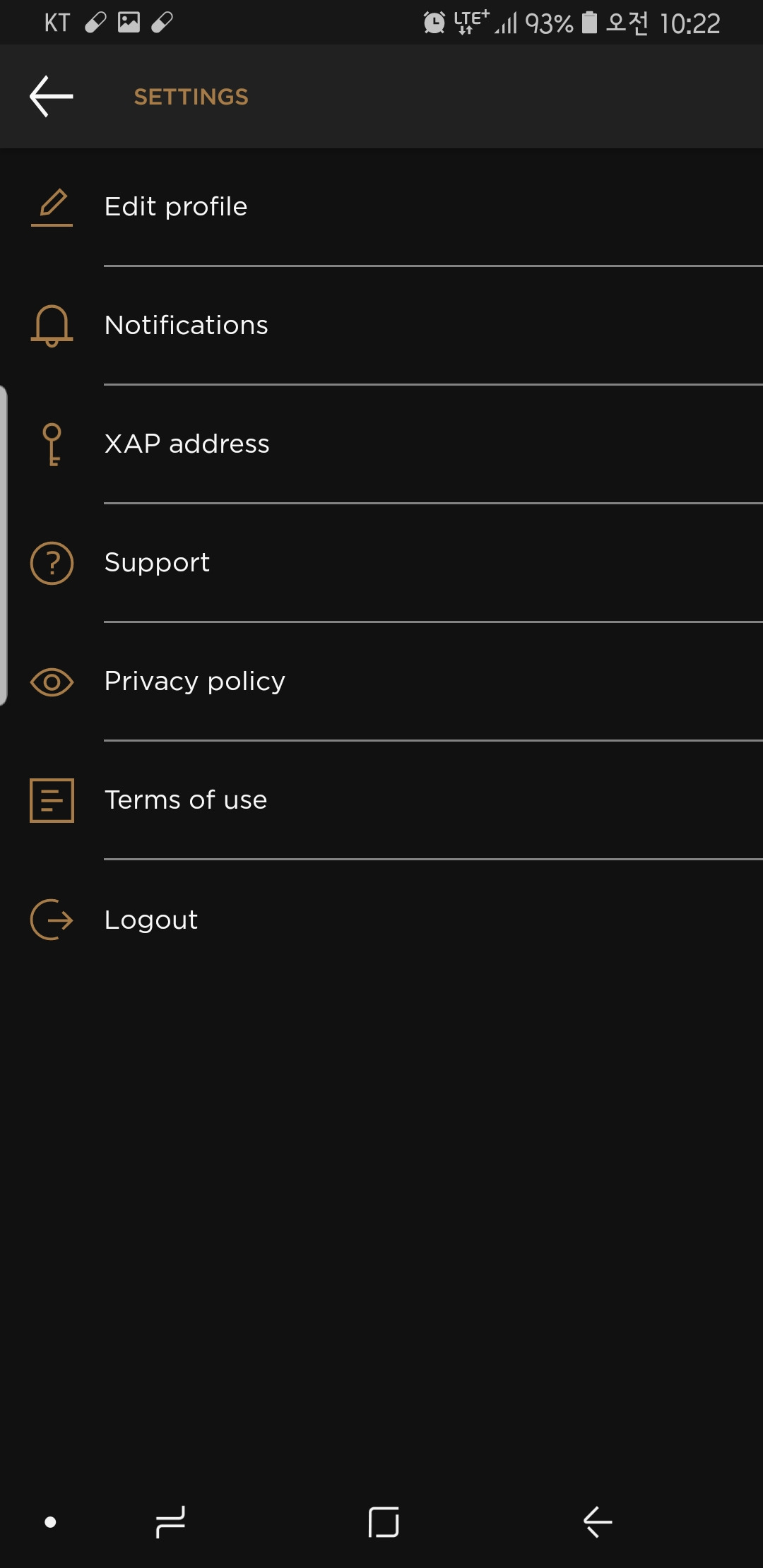
Task: Tap the back arrow in Settings header
Action: click(x=52, y=96)
